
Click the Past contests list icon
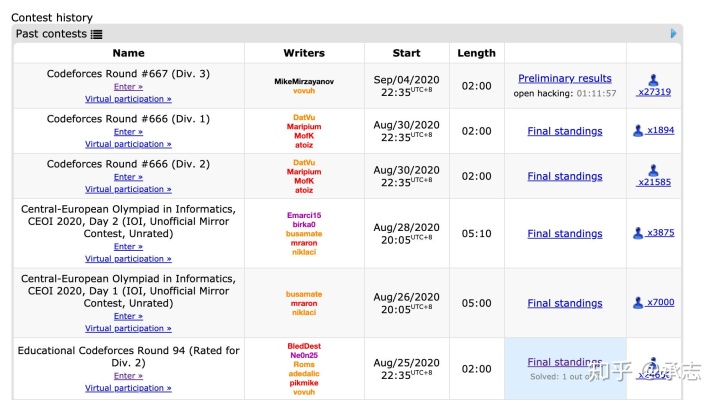(x=96, y=34)
